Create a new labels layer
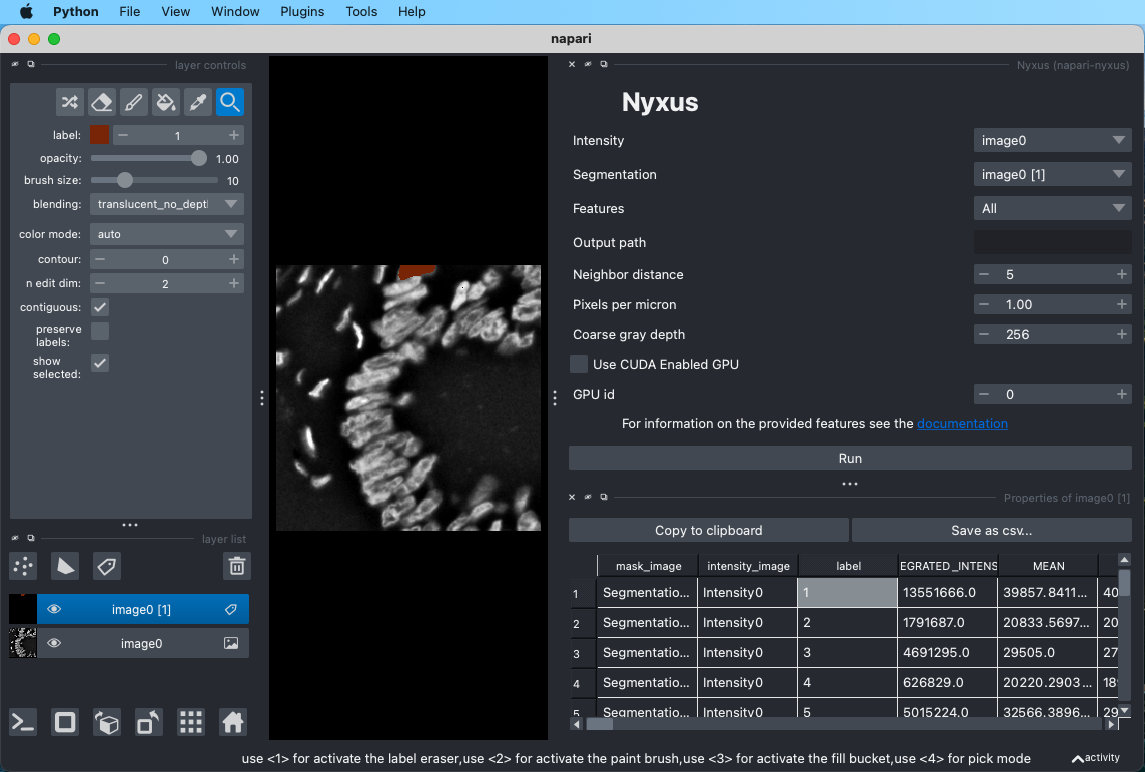1145x772 pixels. (107, 566)
